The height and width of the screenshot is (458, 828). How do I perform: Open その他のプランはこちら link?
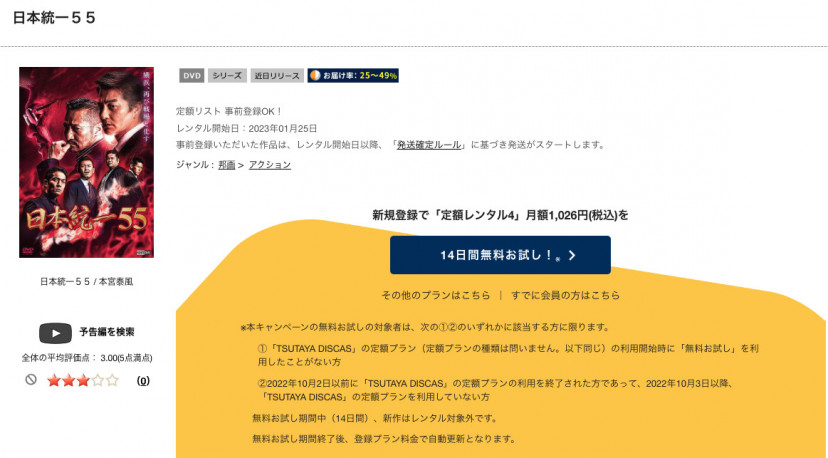pyautogui.click(x=436, y=295)
